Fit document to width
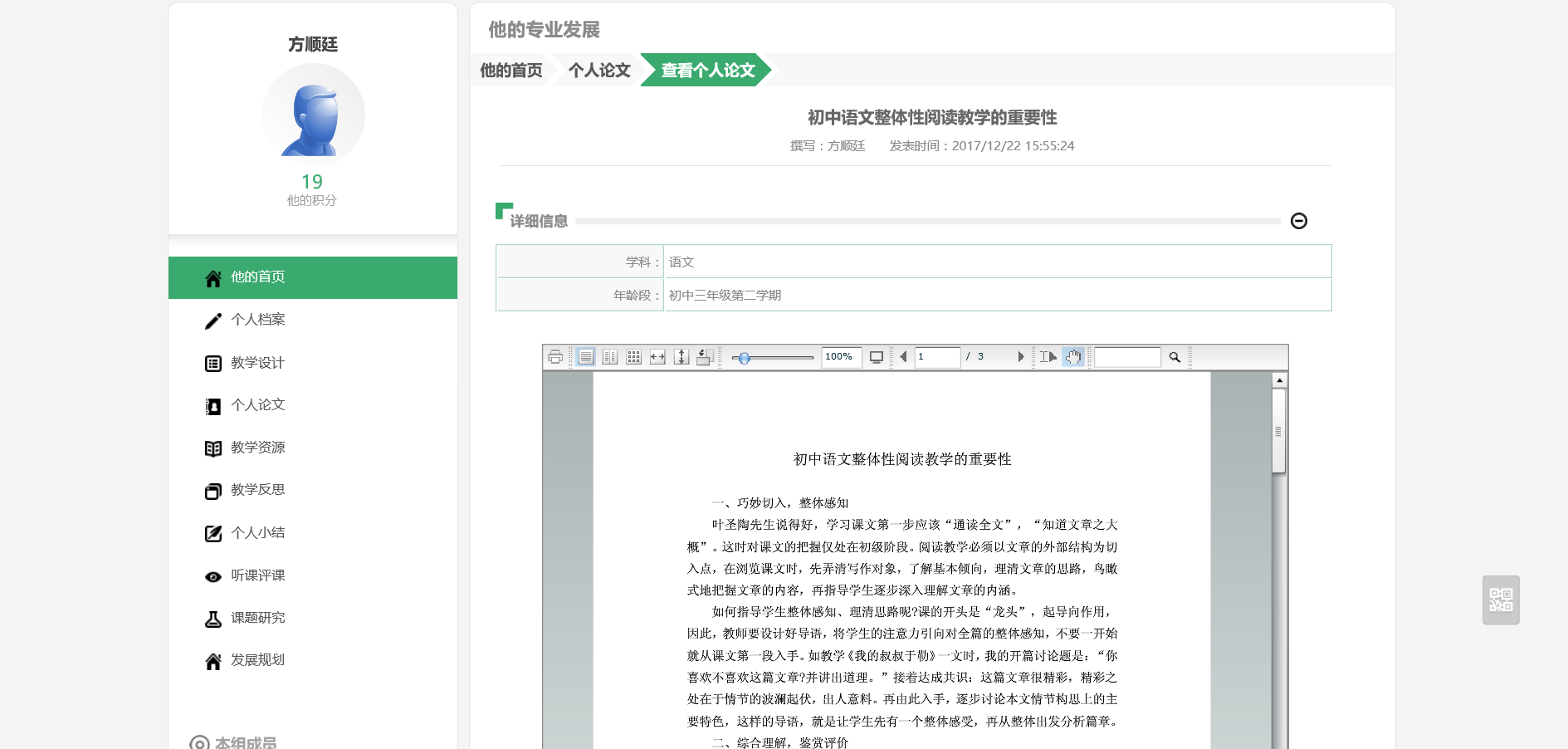 coord(657,357)
